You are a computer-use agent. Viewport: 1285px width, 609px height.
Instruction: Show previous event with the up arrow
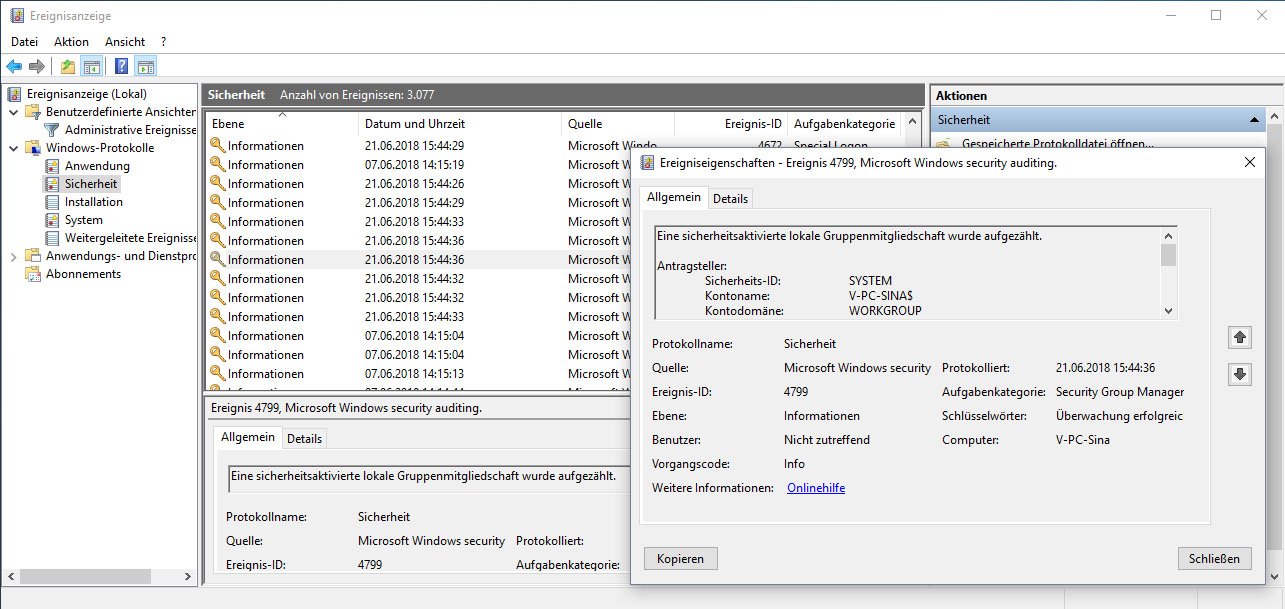1239,338
